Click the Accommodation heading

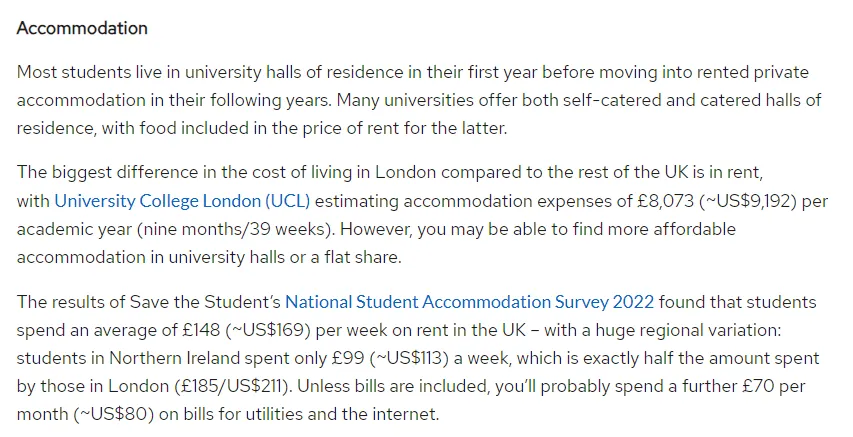click(x=82, y=28)
